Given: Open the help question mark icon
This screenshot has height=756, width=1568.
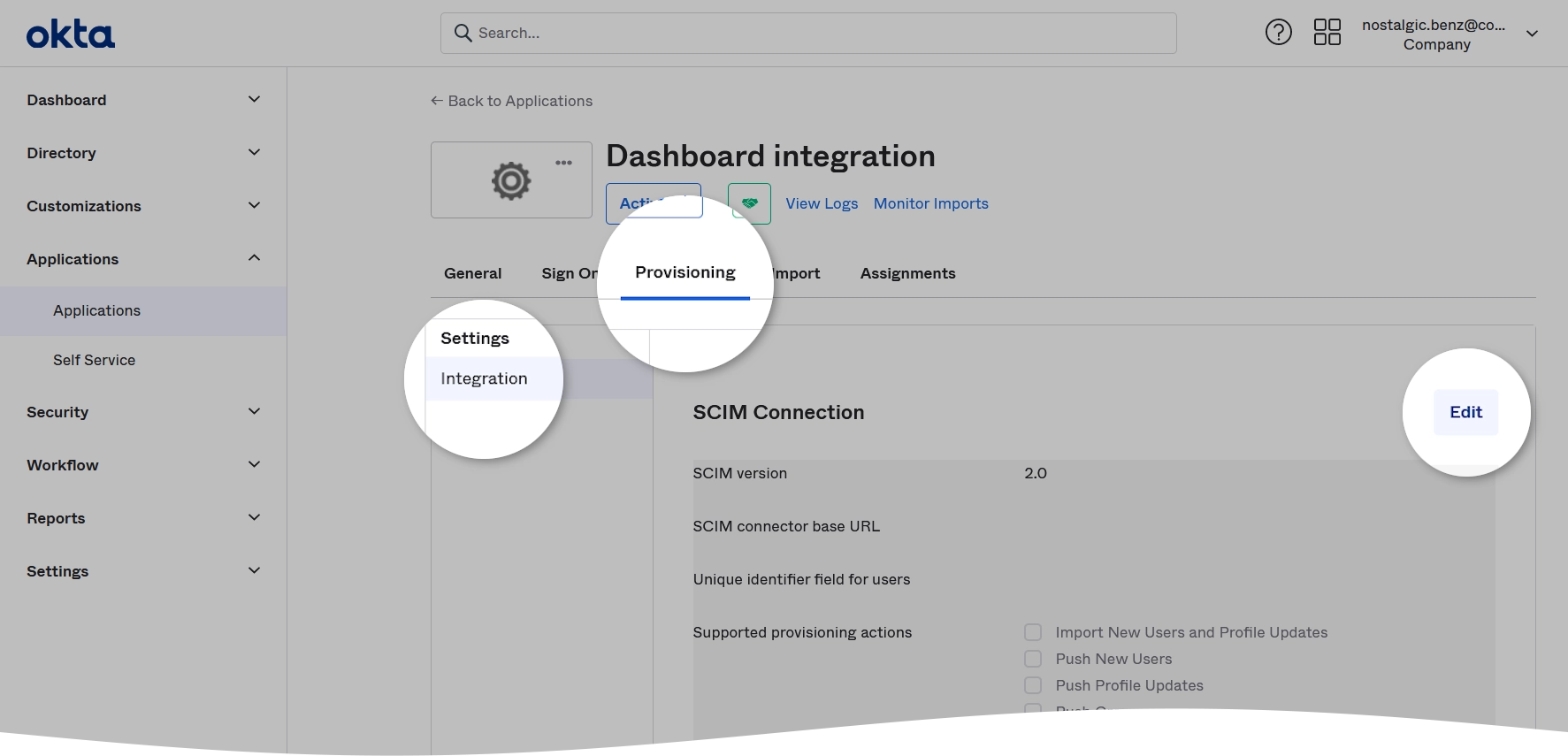Looking at the screenshot, I should point(1278,33).
